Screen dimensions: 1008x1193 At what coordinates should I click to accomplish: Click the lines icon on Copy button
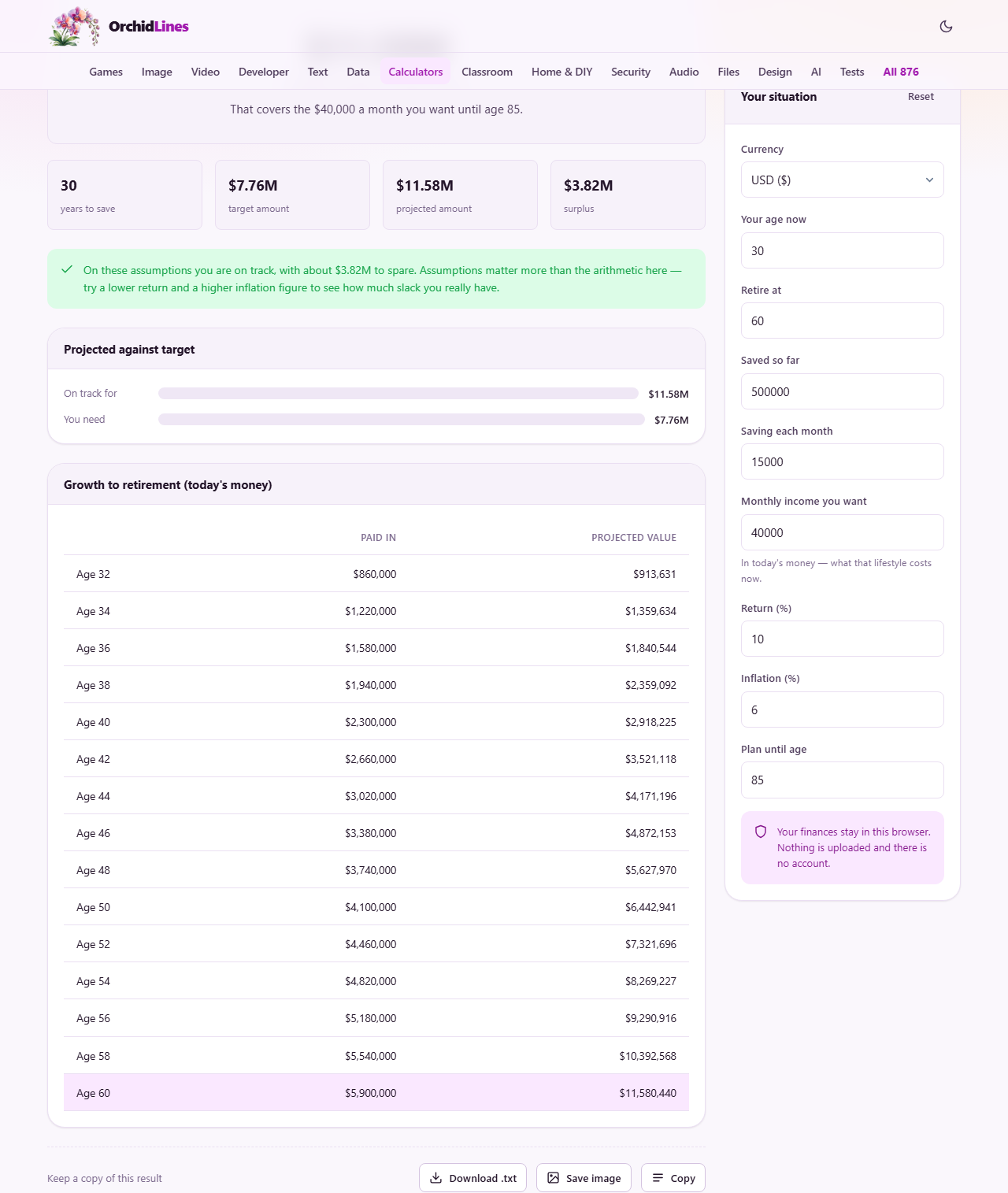click(x=658, y=1178)
